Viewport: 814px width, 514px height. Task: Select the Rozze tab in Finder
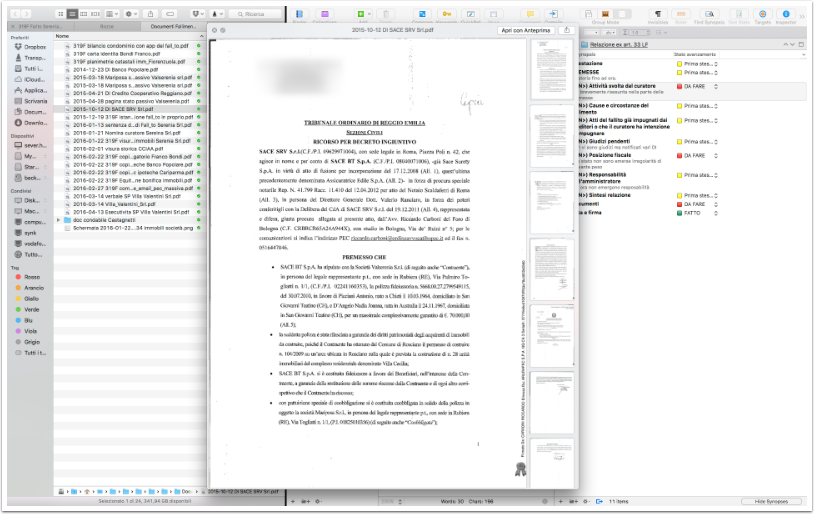[x=107, y=26]
